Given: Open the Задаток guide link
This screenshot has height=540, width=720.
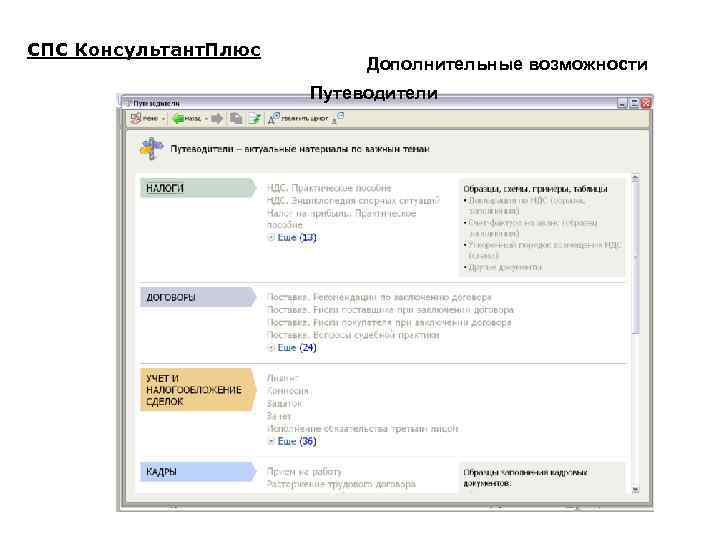Looking at the screenshot, I should (x=285, y=404).
